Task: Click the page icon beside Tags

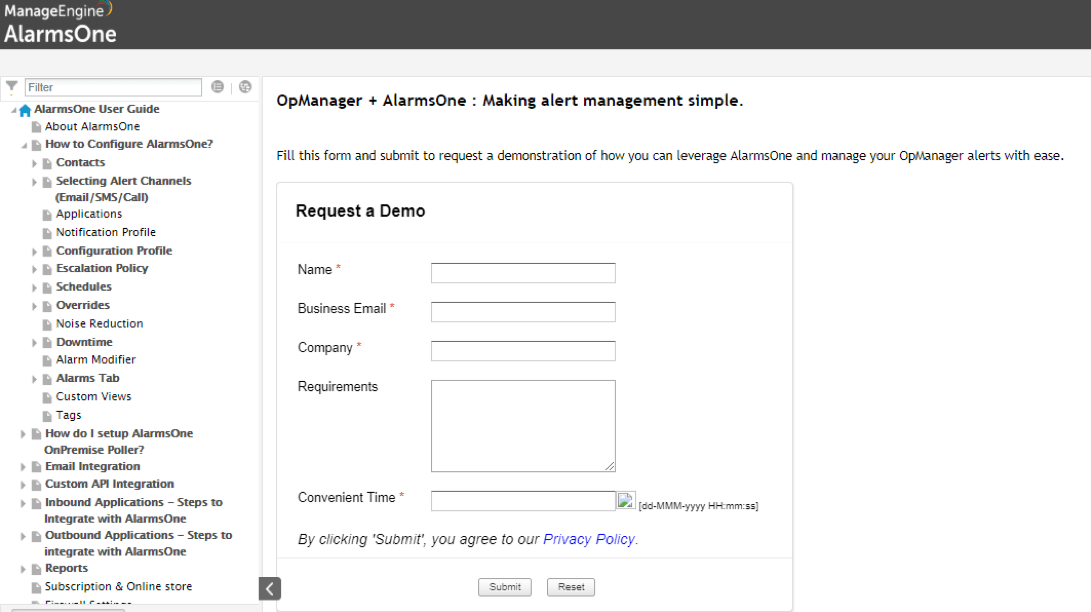Action: coord(47,416)
